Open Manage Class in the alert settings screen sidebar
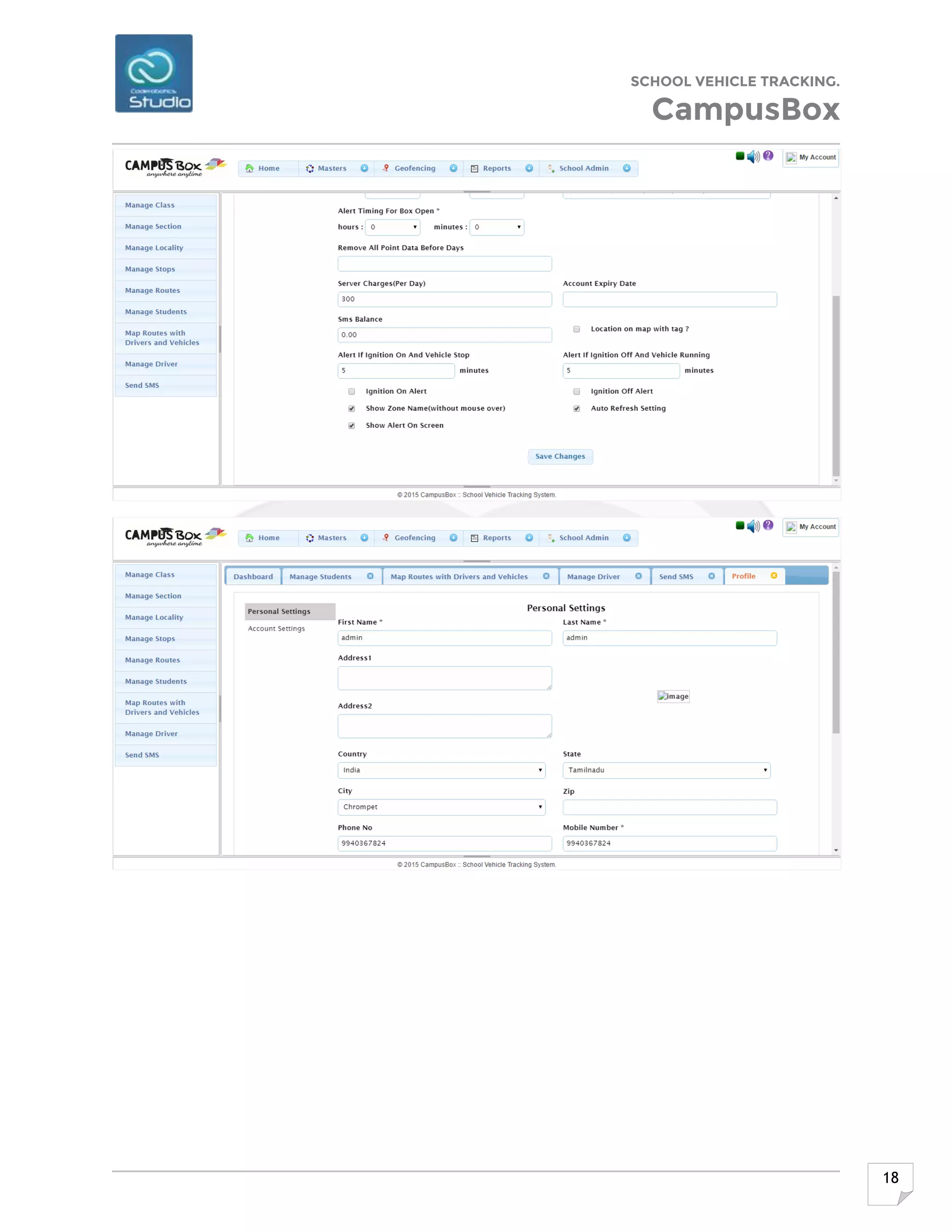The height and width of the screenshot is (1232, 952). click(x=166, y=205)
